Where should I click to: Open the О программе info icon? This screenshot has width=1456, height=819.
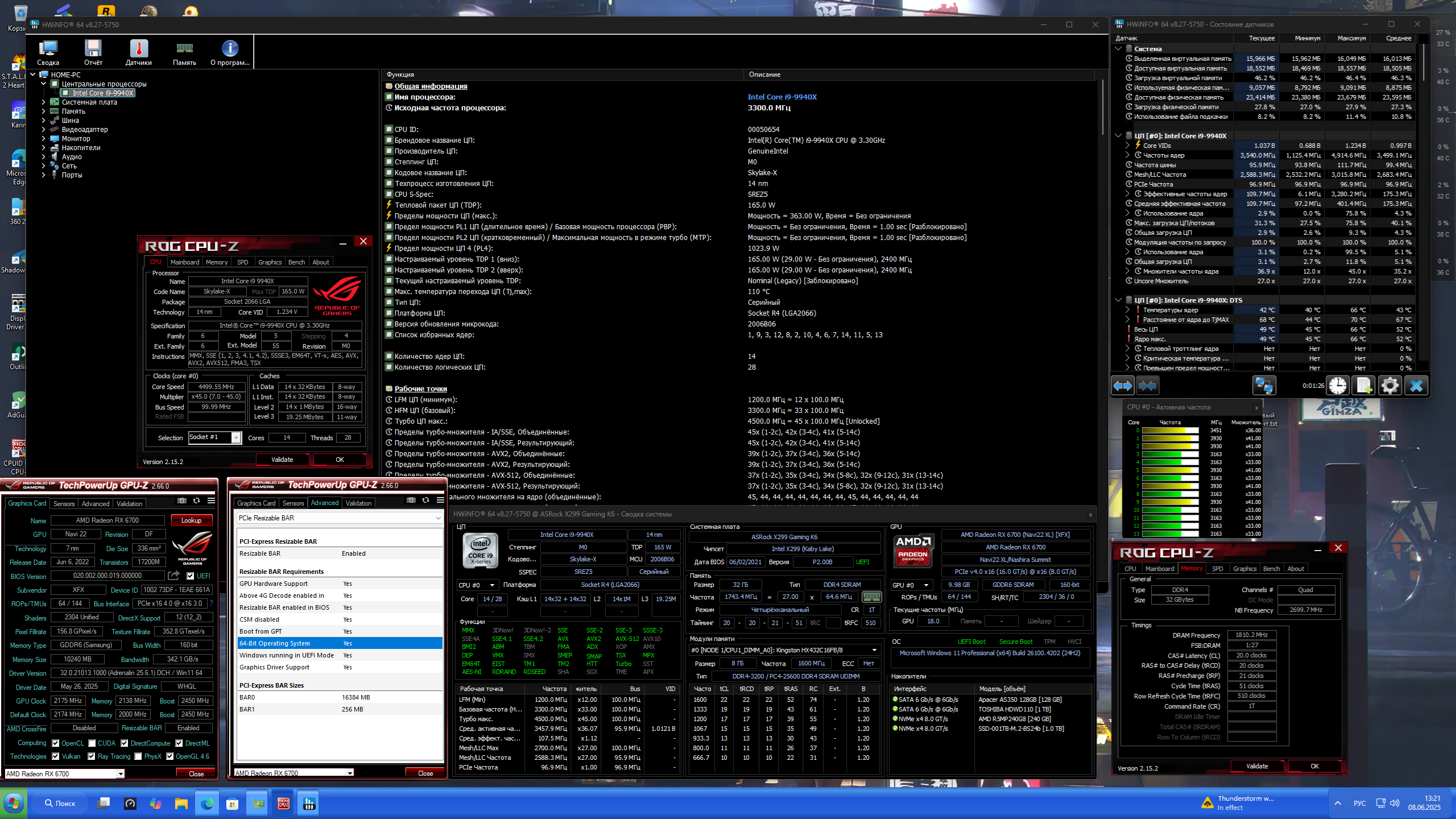point(230,52)
